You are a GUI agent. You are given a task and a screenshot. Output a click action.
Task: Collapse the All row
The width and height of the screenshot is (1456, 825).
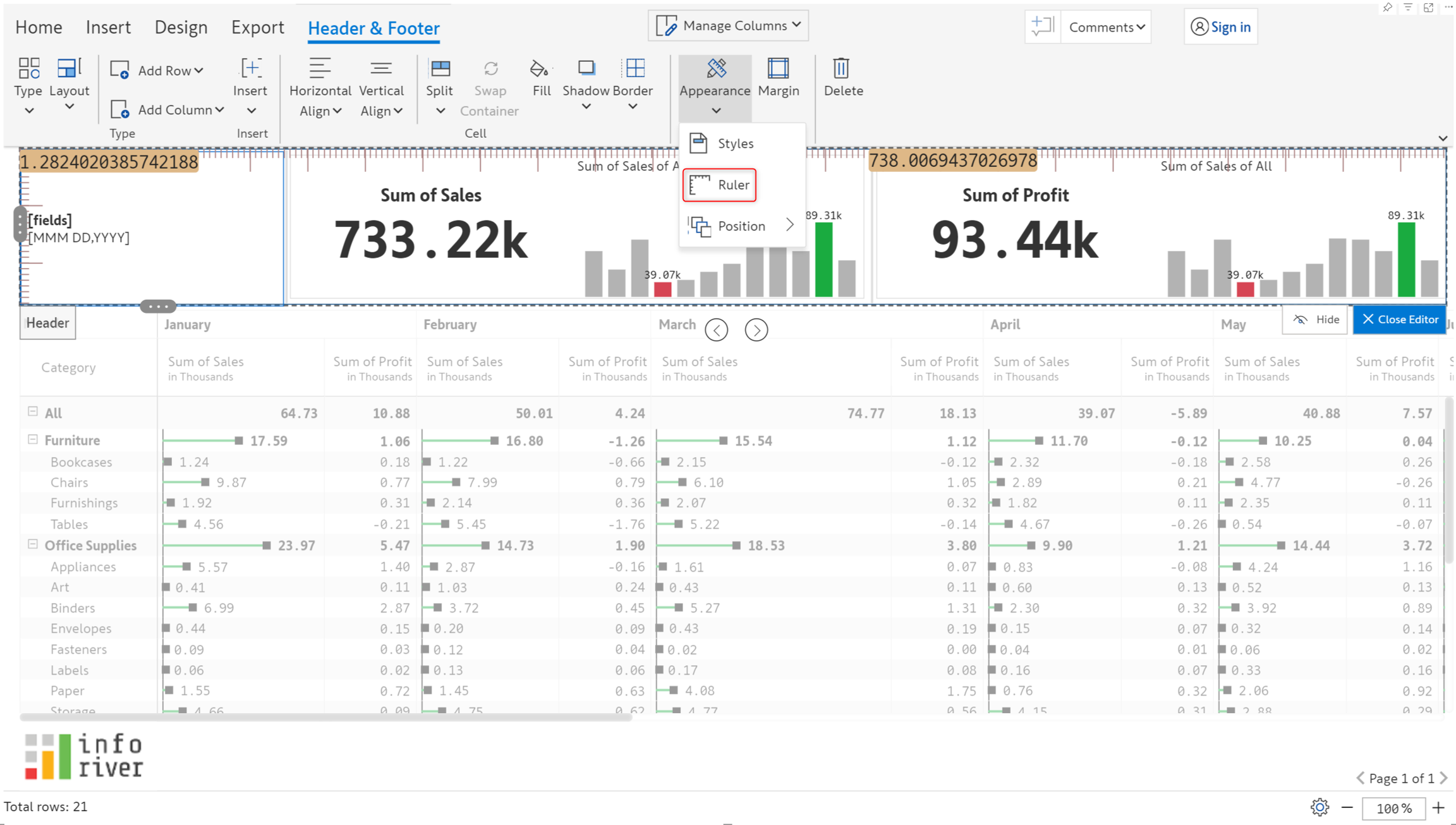(x=33, y=412)
